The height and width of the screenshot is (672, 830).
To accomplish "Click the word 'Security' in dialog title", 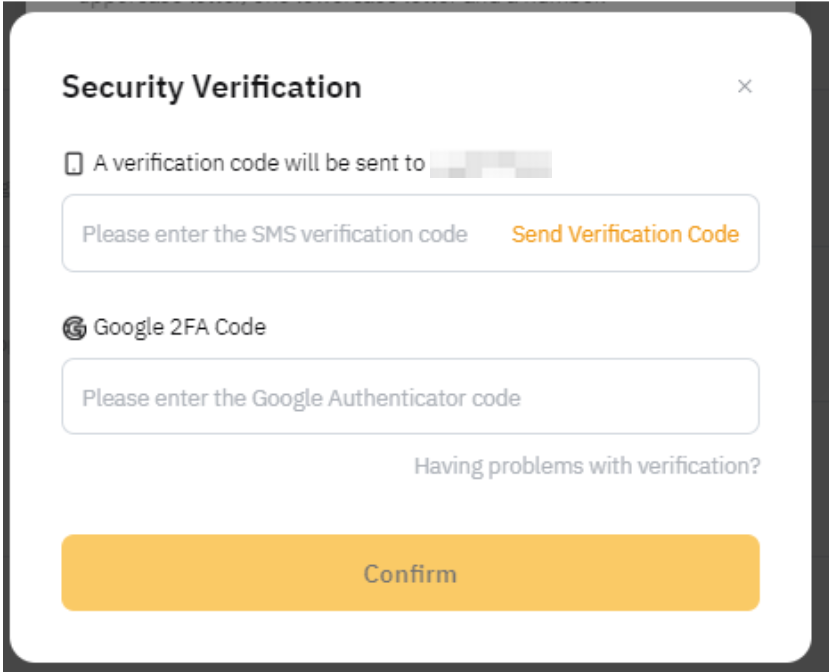I will [x=123, y=87].
